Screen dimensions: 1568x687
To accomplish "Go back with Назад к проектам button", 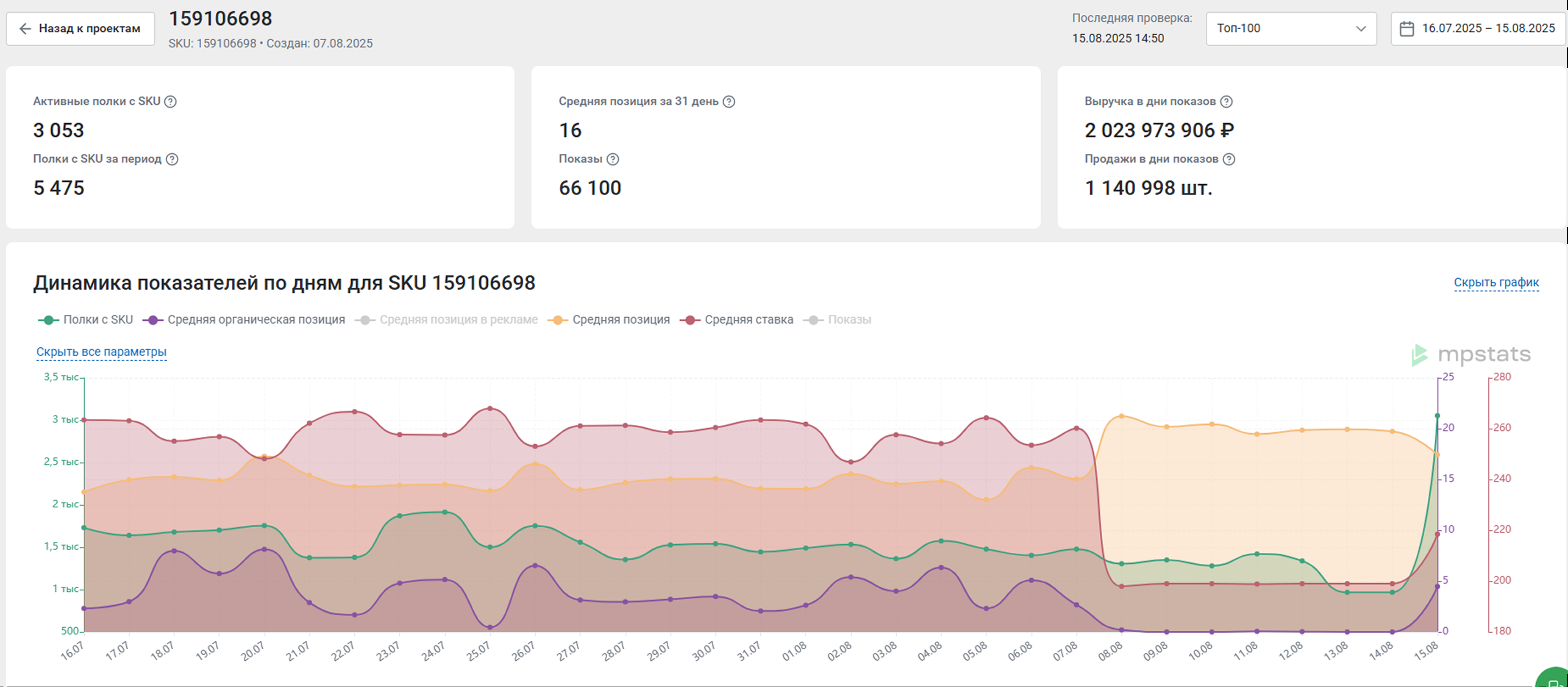I will point(81,29).
